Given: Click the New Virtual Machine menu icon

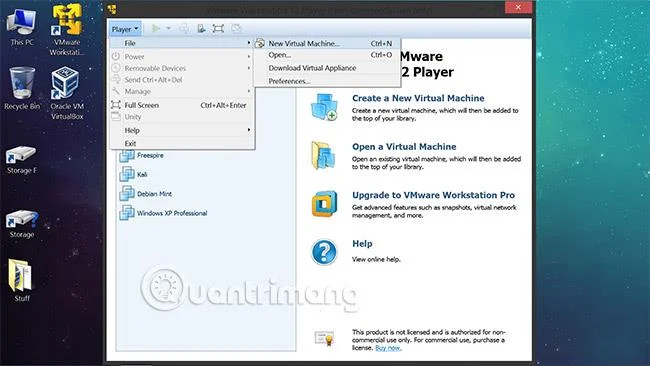Looking at the screenshot, I should tap(260, 43).
